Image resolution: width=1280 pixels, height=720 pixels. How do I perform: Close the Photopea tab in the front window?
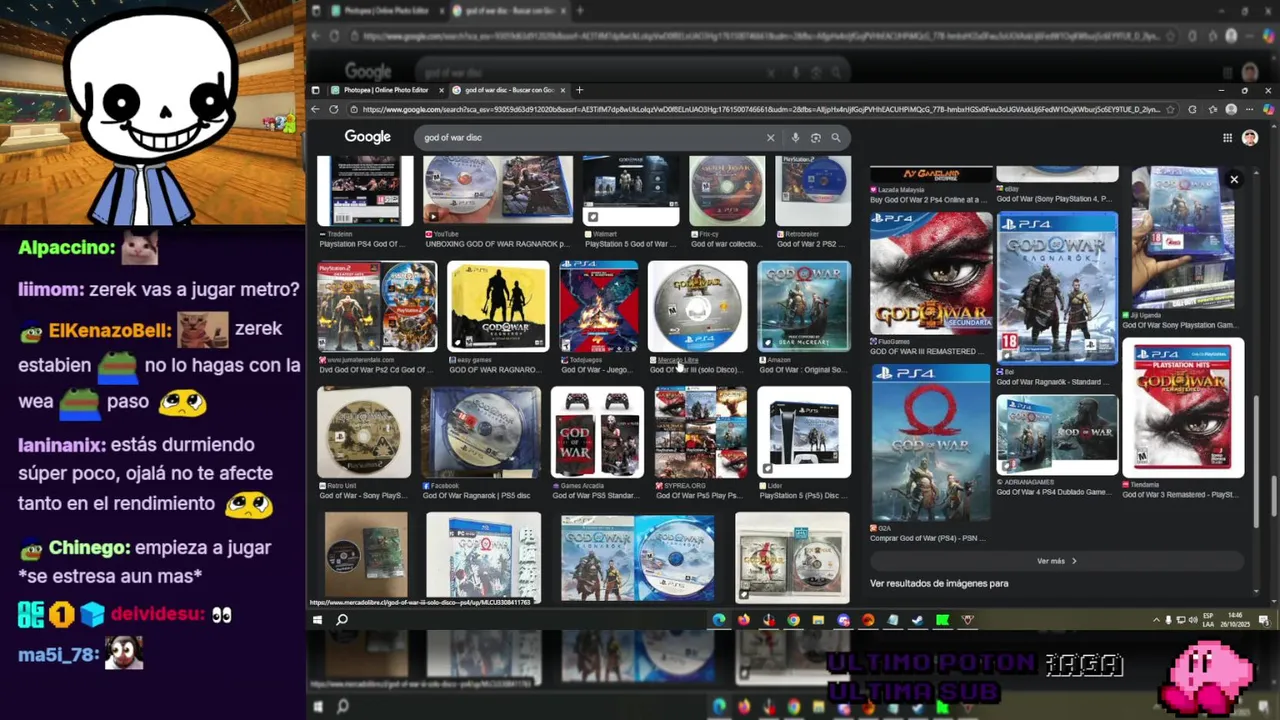441,90
